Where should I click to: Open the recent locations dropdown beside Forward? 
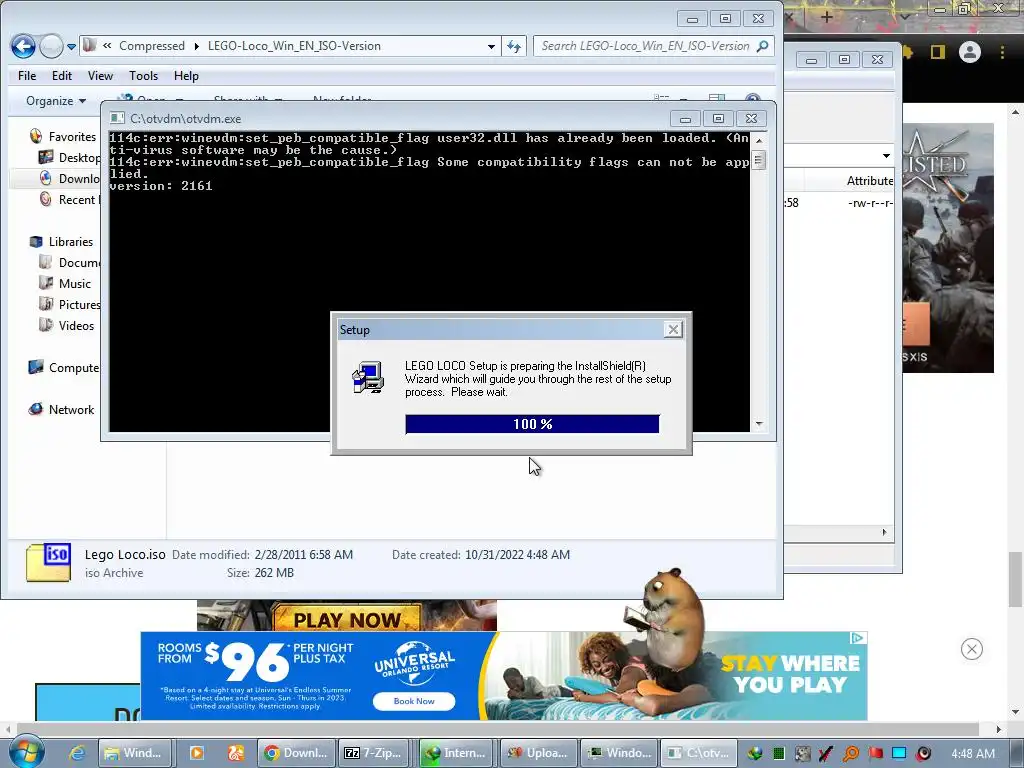point(71,46)
